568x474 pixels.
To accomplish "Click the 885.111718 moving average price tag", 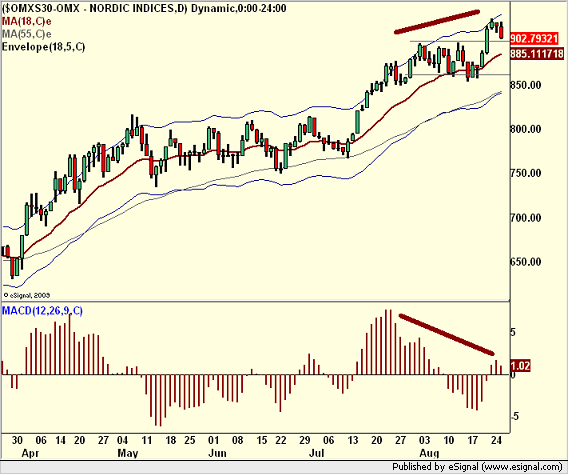I will [x=537, y=54].
